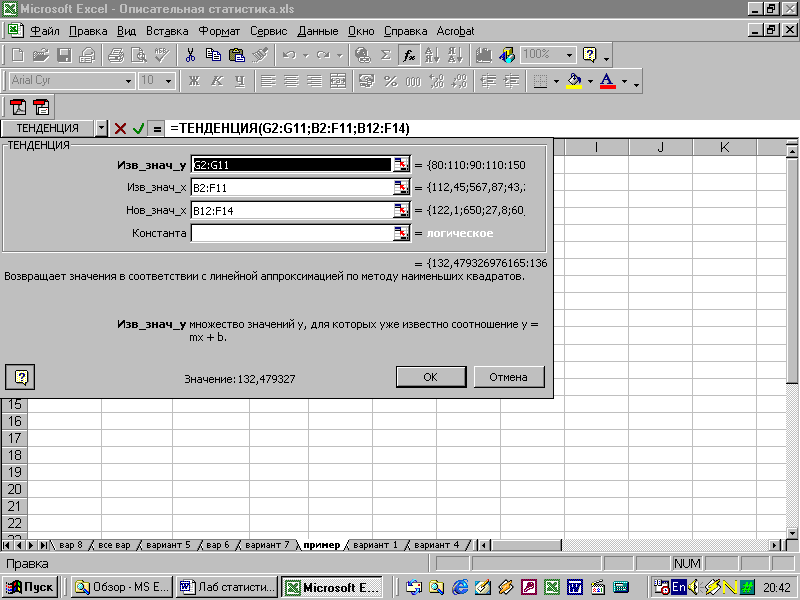Apply percent style
Image resolution: width=800 pixels, height=600 pixels.
[x=390, y=81]
